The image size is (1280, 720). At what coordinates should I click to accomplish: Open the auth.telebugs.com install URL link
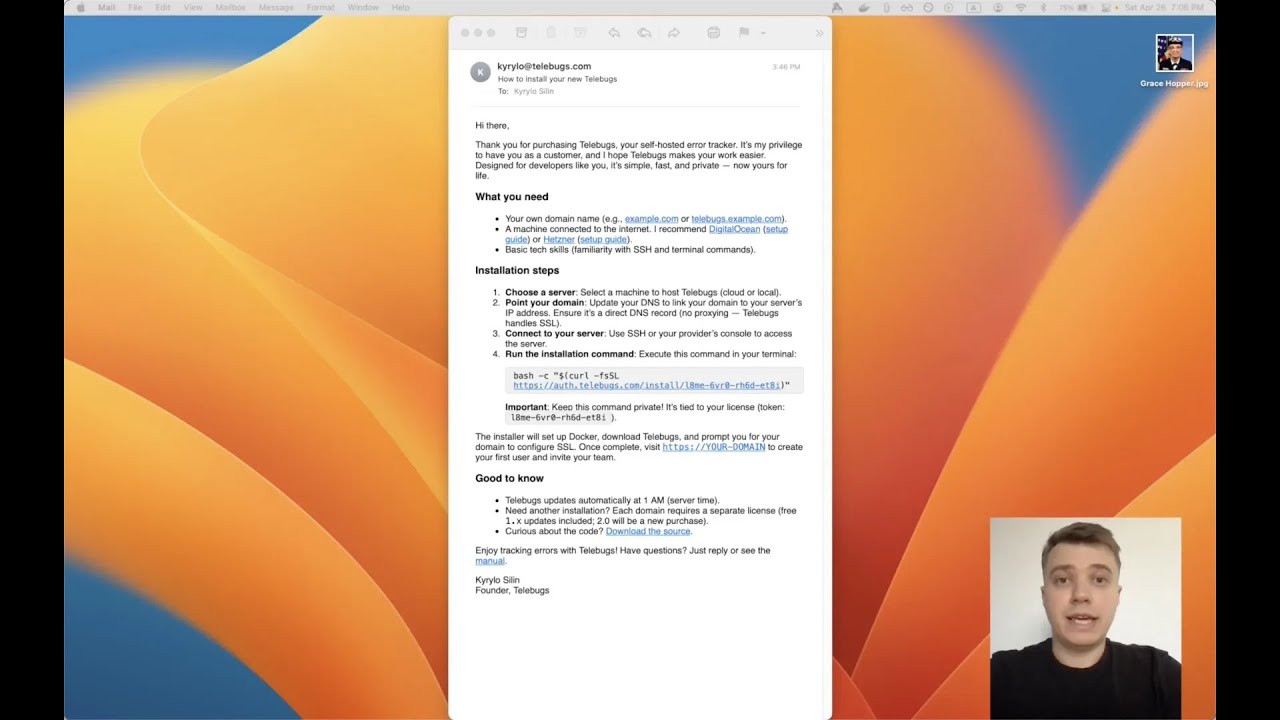click(647, 385)
